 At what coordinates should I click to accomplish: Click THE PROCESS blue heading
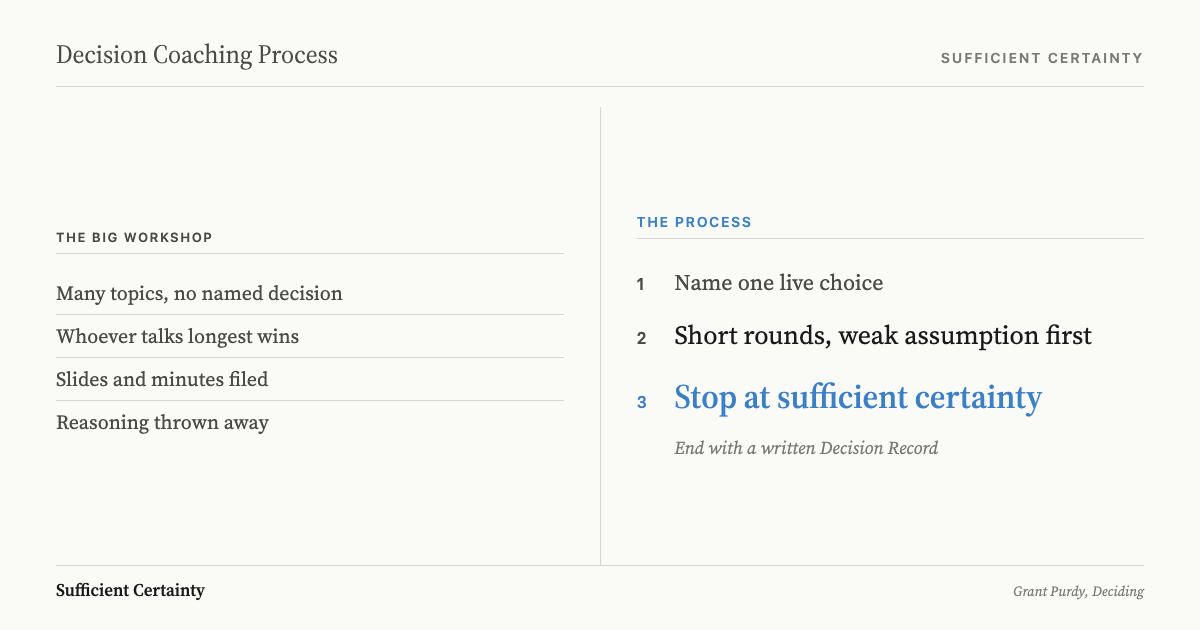pyautogui.click(x=694, y=222)
